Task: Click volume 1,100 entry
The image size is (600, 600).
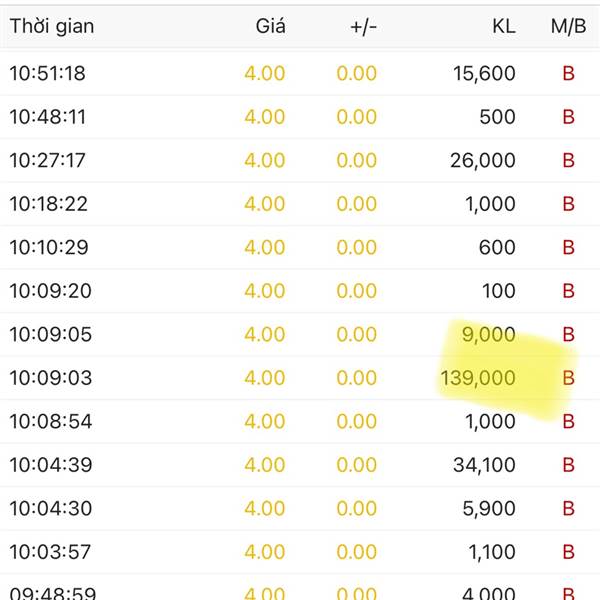Action: (492, 552)
